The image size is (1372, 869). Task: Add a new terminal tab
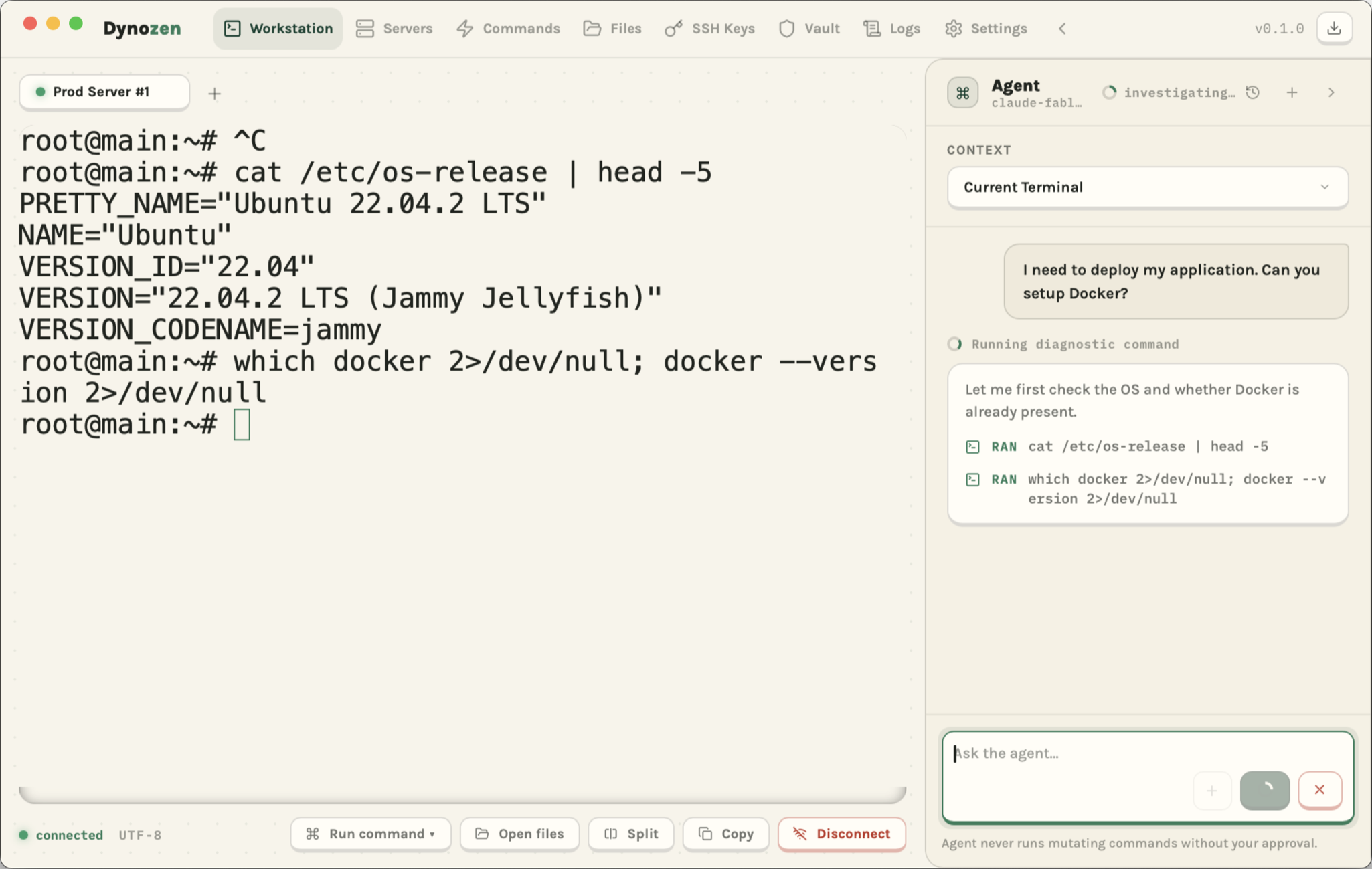coord(214,94)
